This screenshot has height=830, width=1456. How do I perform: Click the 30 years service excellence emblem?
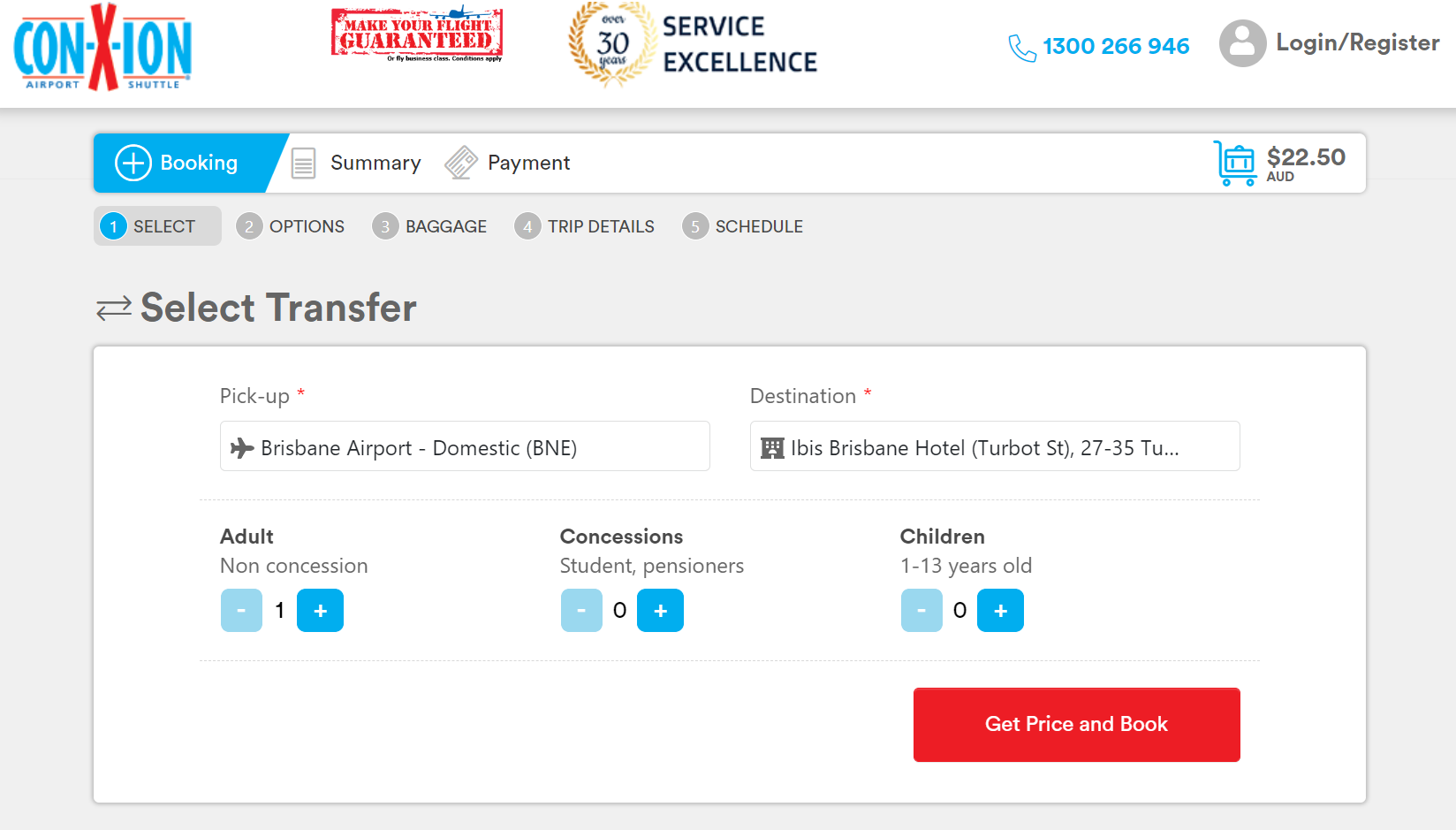click(x=612, y=43)
